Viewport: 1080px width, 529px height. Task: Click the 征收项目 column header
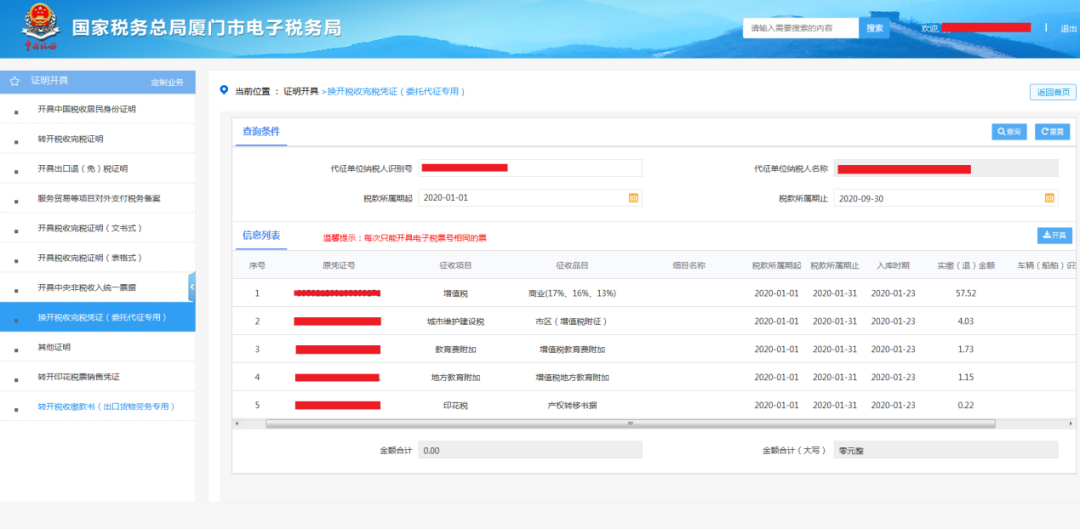455,265
